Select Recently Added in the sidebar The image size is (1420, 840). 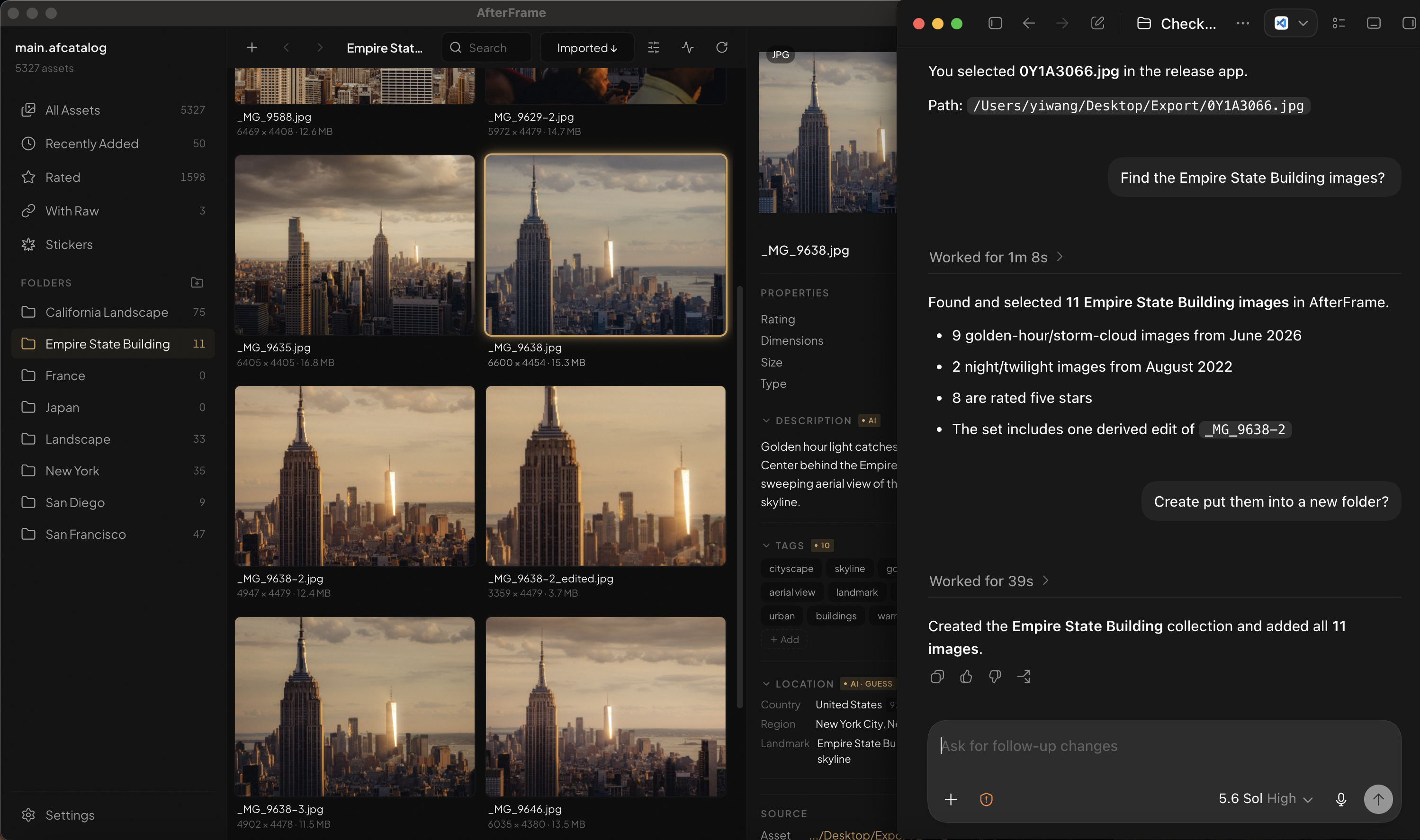pyautogui.click(x=113, y=143)
